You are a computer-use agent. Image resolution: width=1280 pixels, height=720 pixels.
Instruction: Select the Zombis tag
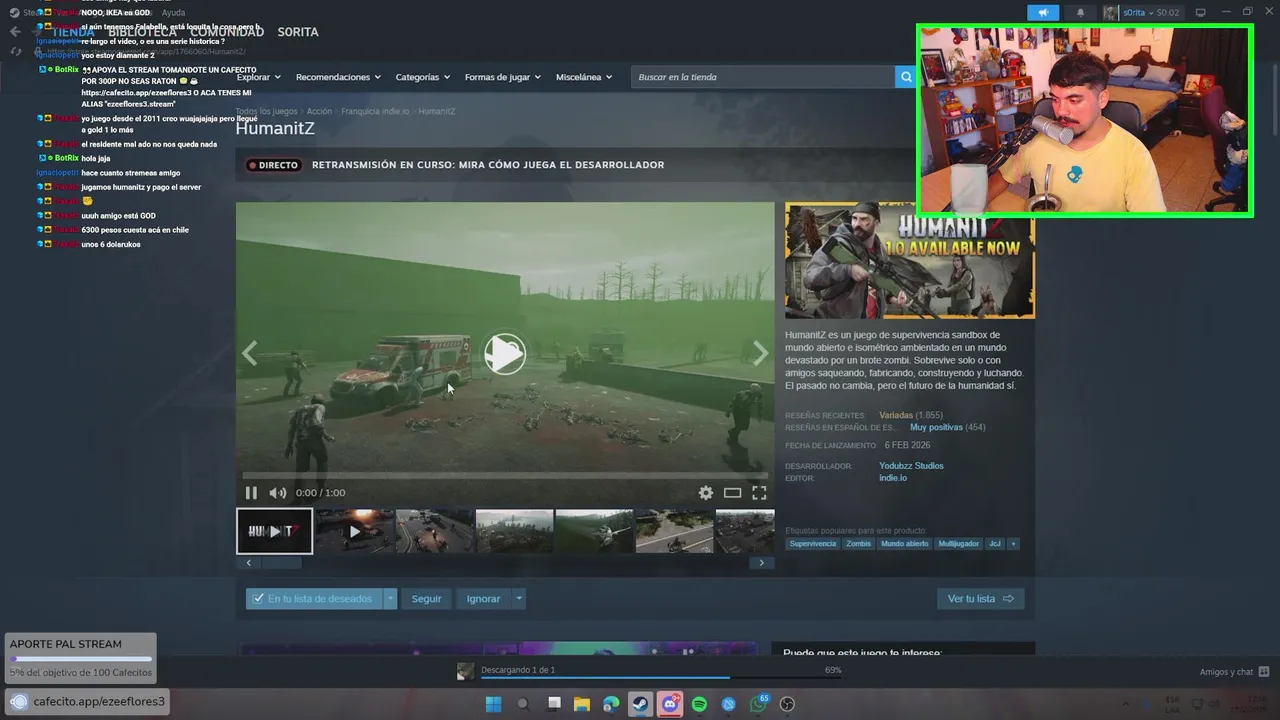coord(858,544)
